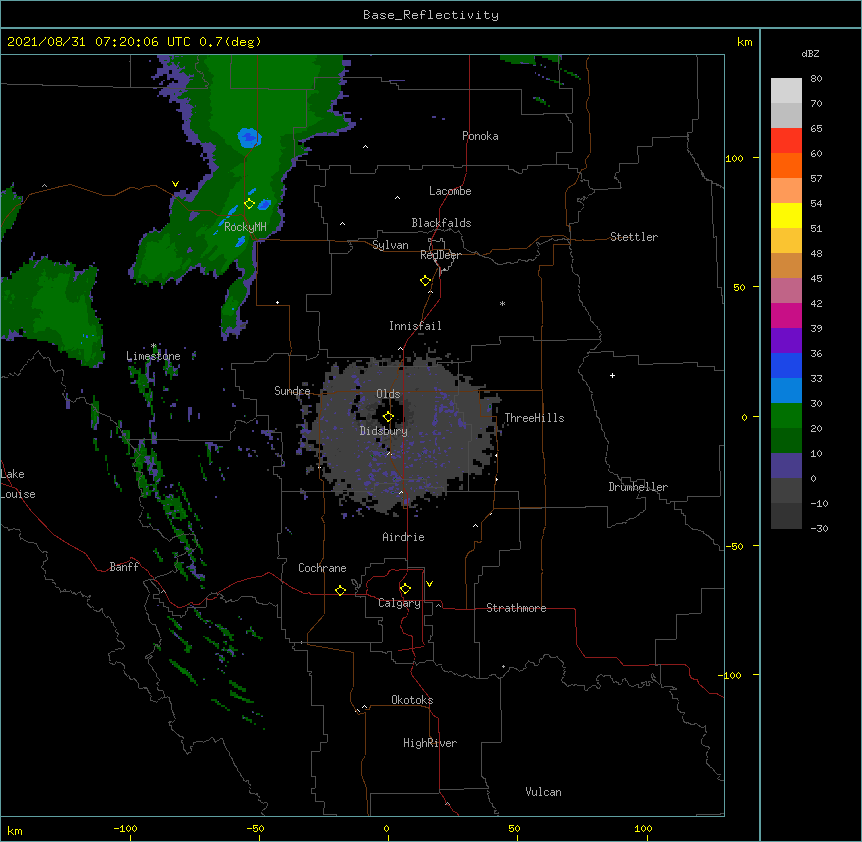Click the Cochrane town label
This screenshot has width=862, height=842.
(x=322, y=568)
